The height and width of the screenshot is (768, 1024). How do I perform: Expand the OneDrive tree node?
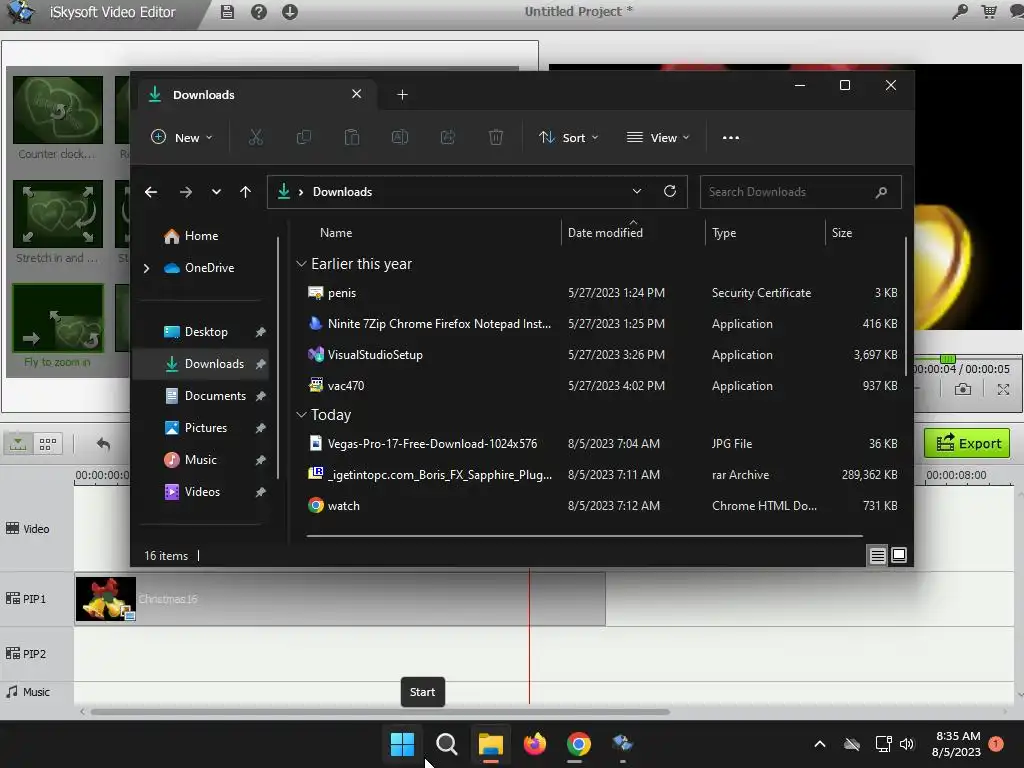pos(146,268)
